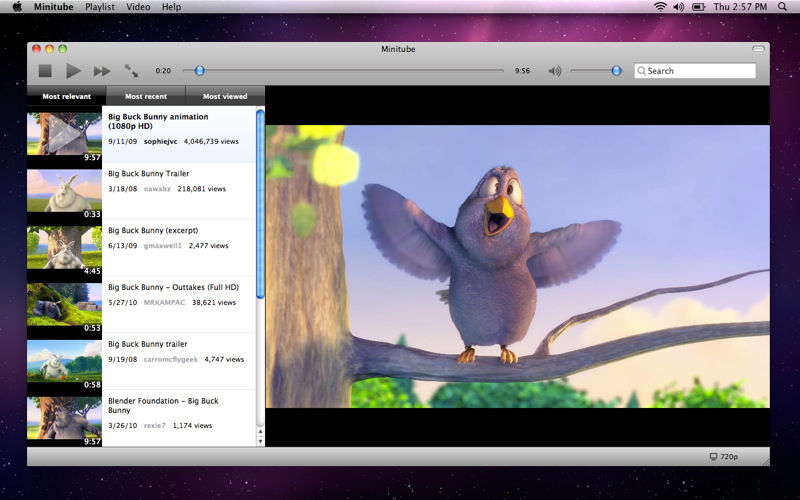Open author link carromcflygeek
800x500 pixels.
coord(170,359)
